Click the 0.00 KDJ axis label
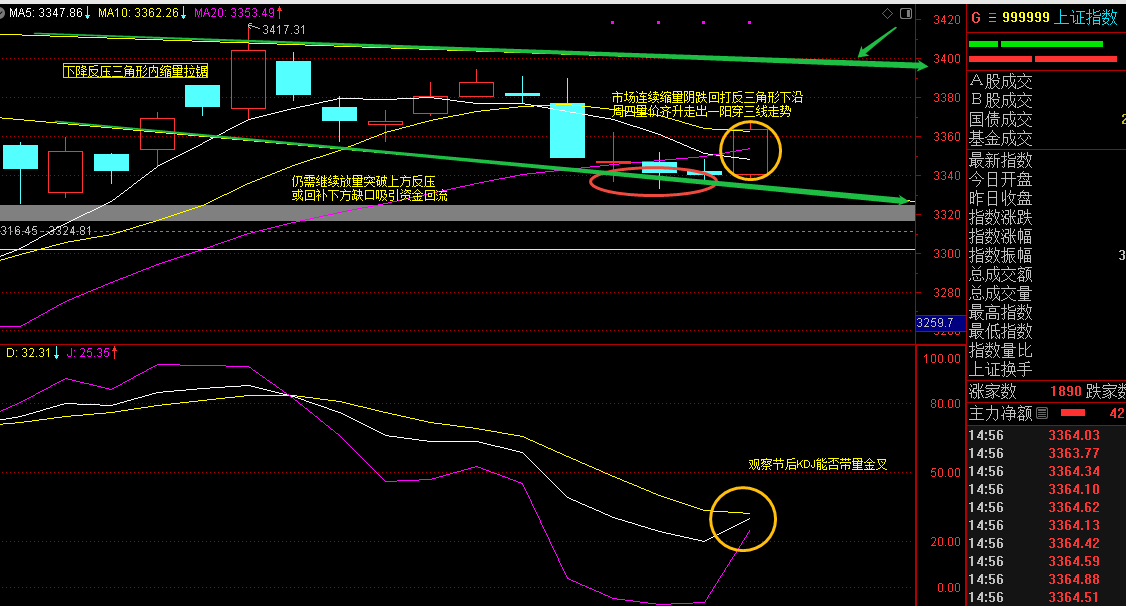The image size is (1126, 606). [x=949, y=587]
